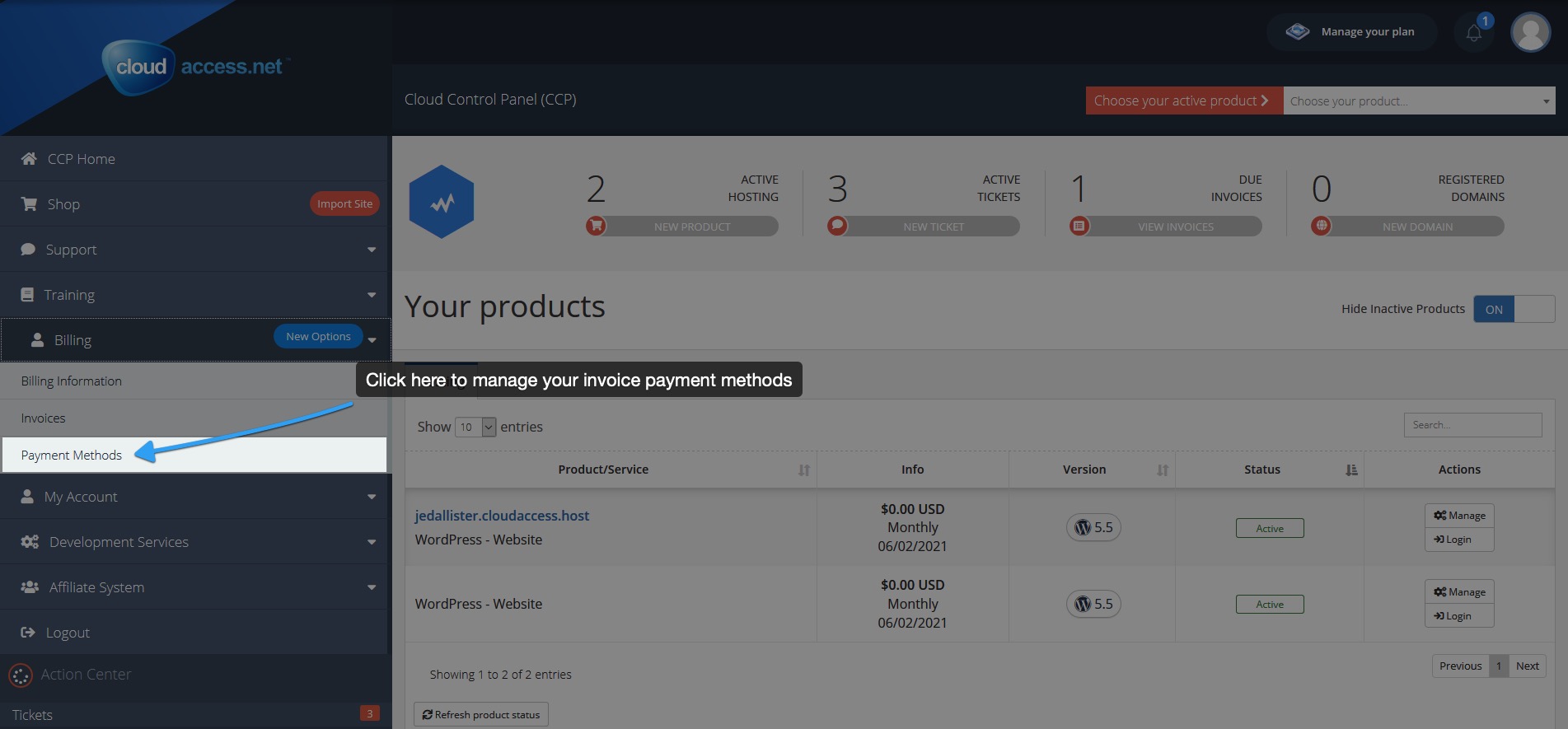Click the Billing person icon

pos(37,339)
